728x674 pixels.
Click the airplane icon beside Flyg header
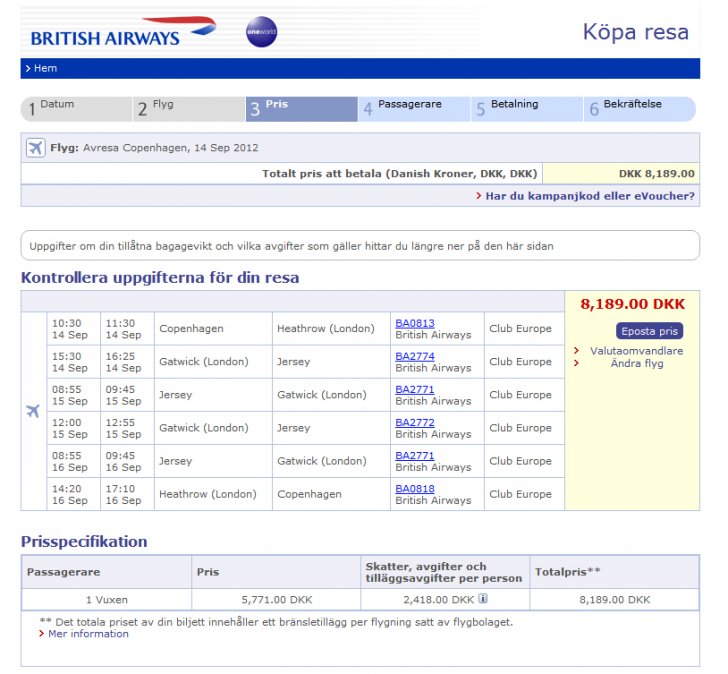tap(36, 148)
